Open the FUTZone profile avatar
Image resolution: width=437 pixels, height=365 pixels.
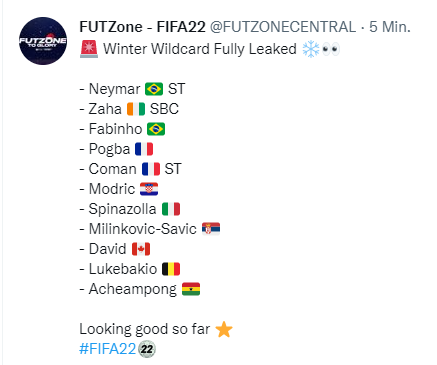tap(43, 41)
